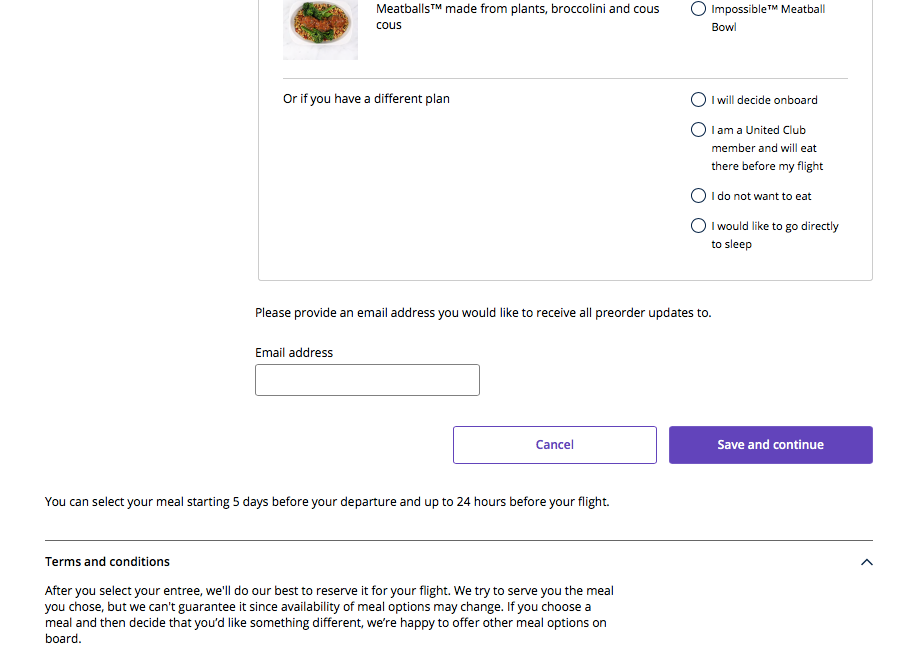Click the meal selection time window notice
This screenshot has width=908, height=648.
pos(327,502)
